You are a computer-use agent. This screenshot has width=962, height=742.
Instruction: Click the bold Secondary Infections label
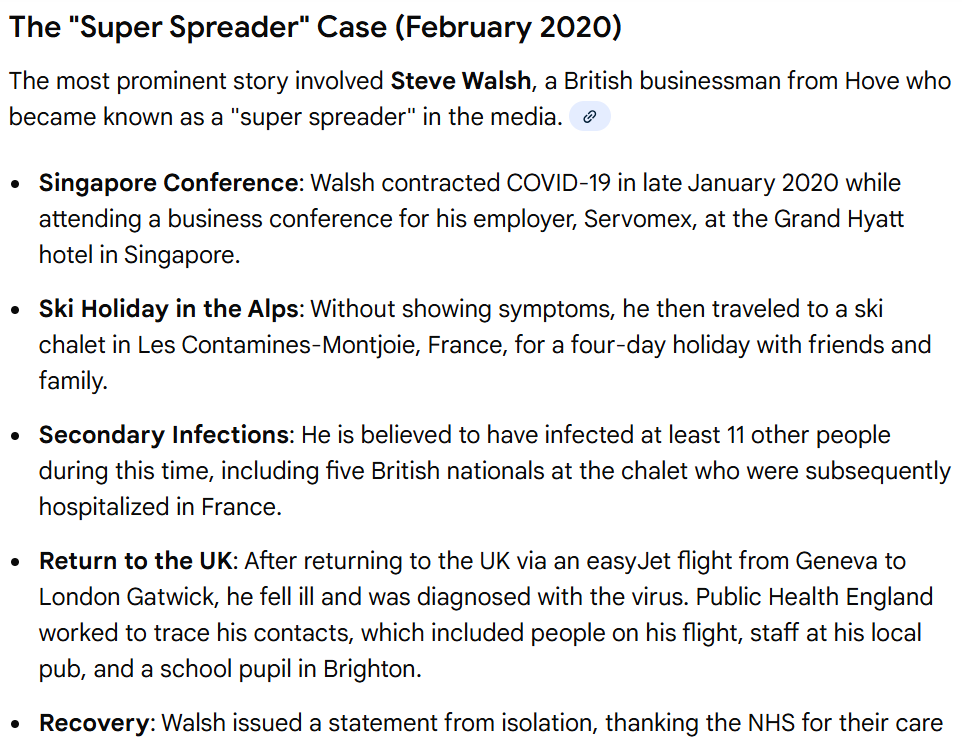(164, 435)
